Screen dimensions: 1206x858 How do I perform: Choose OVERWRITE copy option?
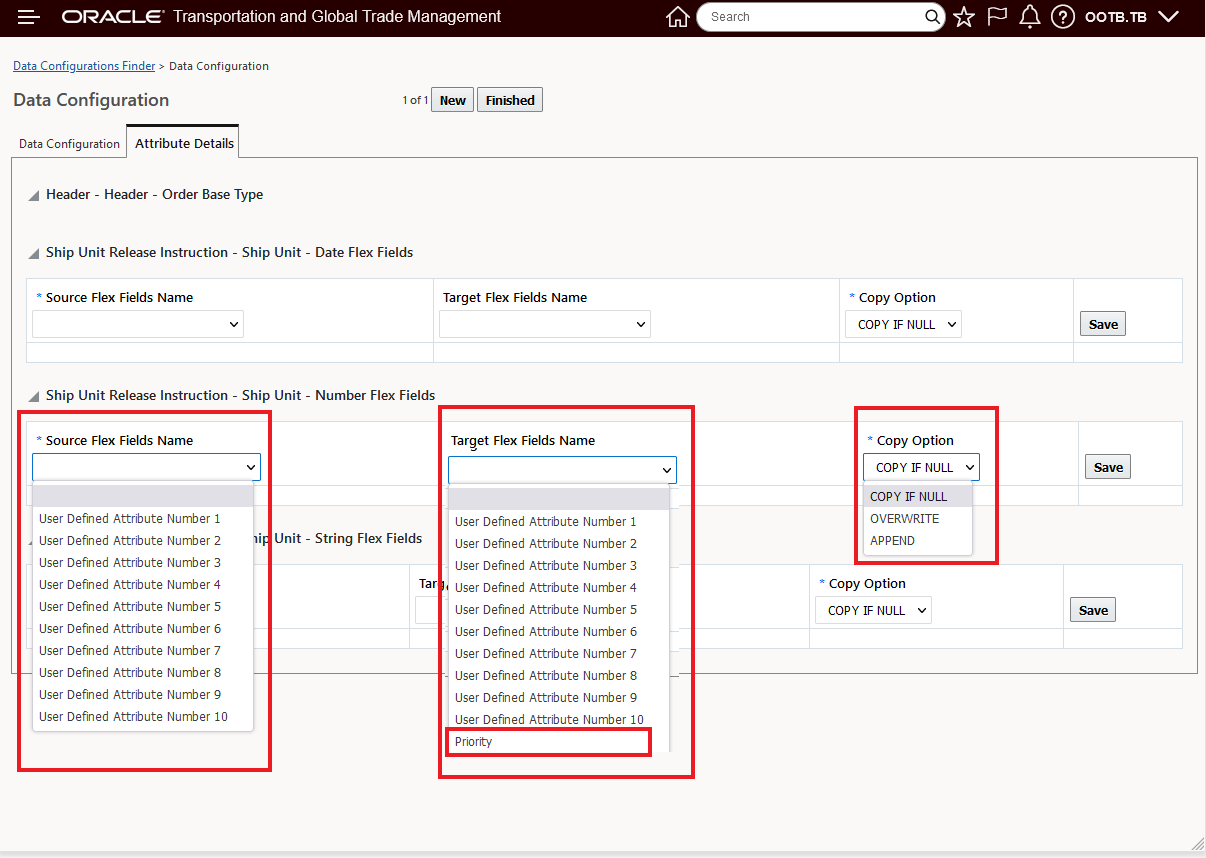pyautogui.click(x=917, y=519)
